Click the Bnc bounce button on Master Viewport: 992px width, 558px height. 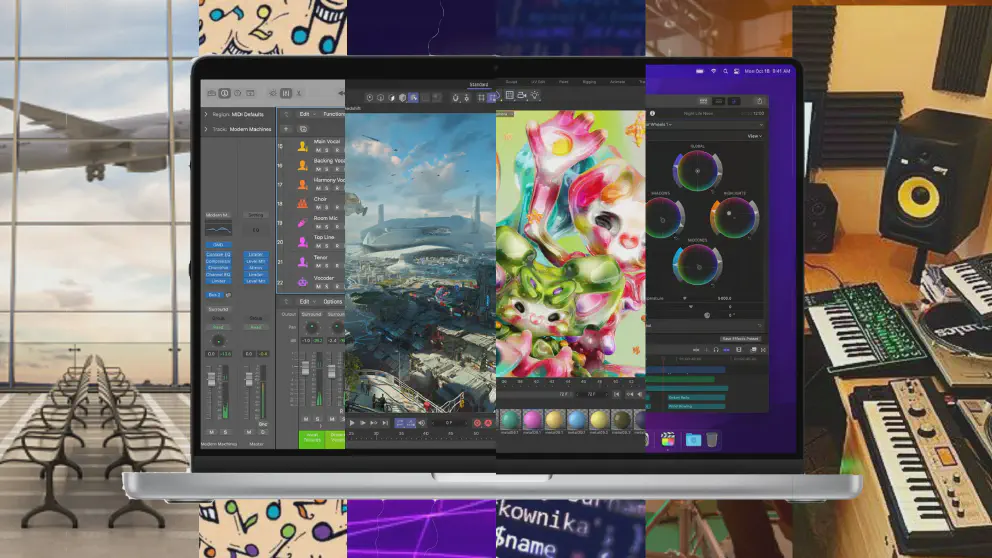coord(263,425)
